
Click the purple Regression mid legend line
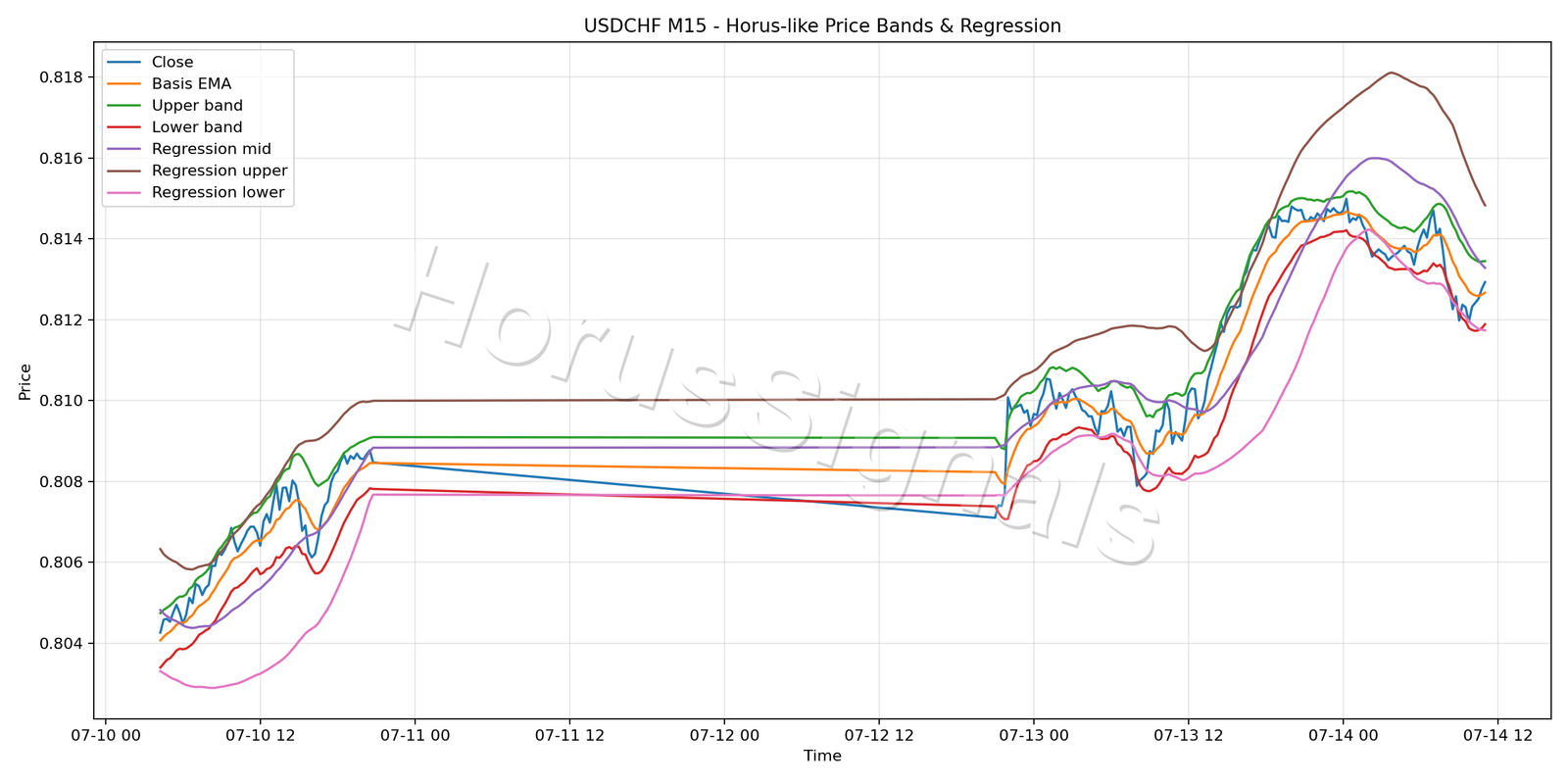click(123, 149)
